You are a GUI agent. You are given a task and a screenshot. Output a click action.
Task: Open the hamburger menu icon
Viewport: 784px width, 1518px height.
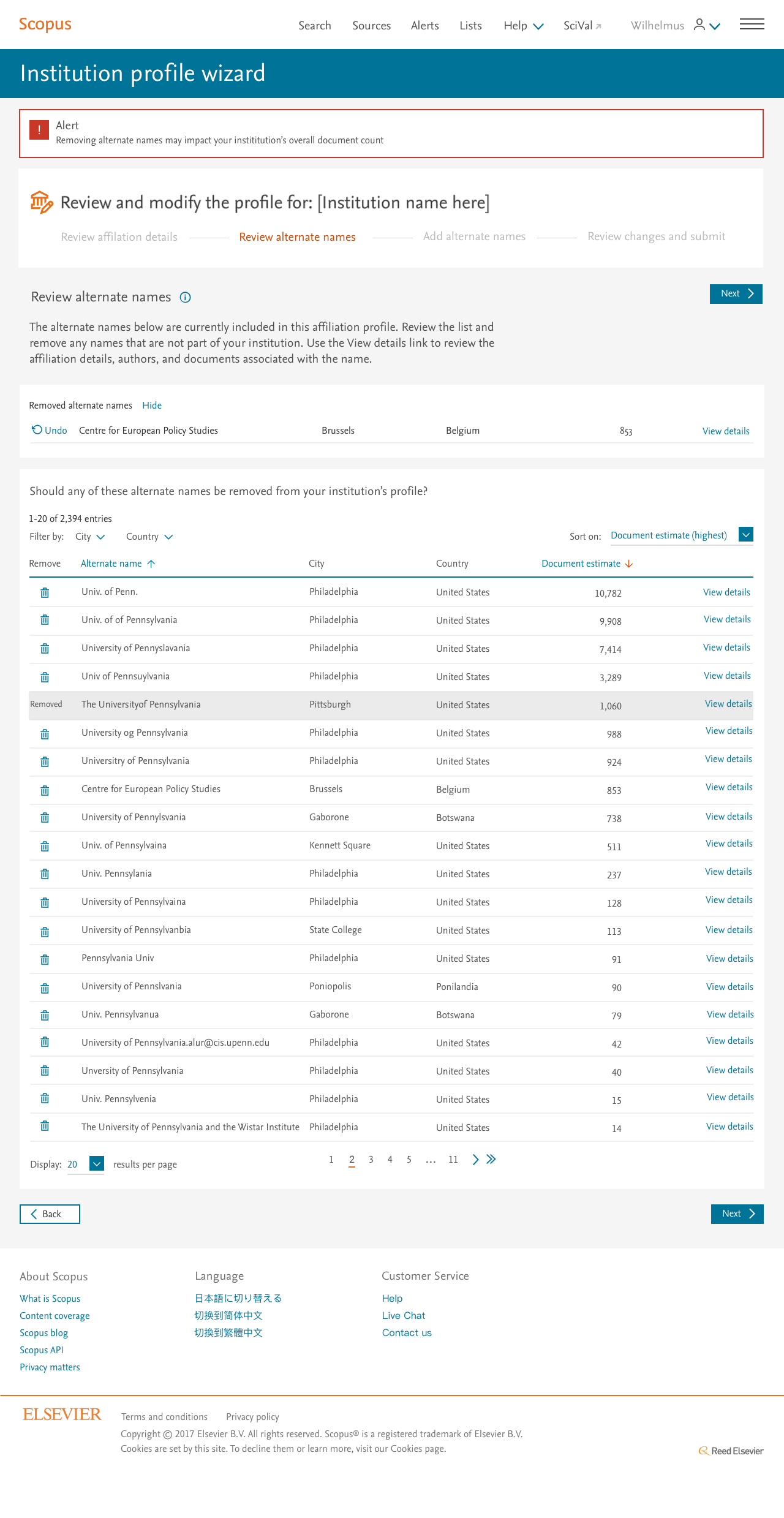752,25
